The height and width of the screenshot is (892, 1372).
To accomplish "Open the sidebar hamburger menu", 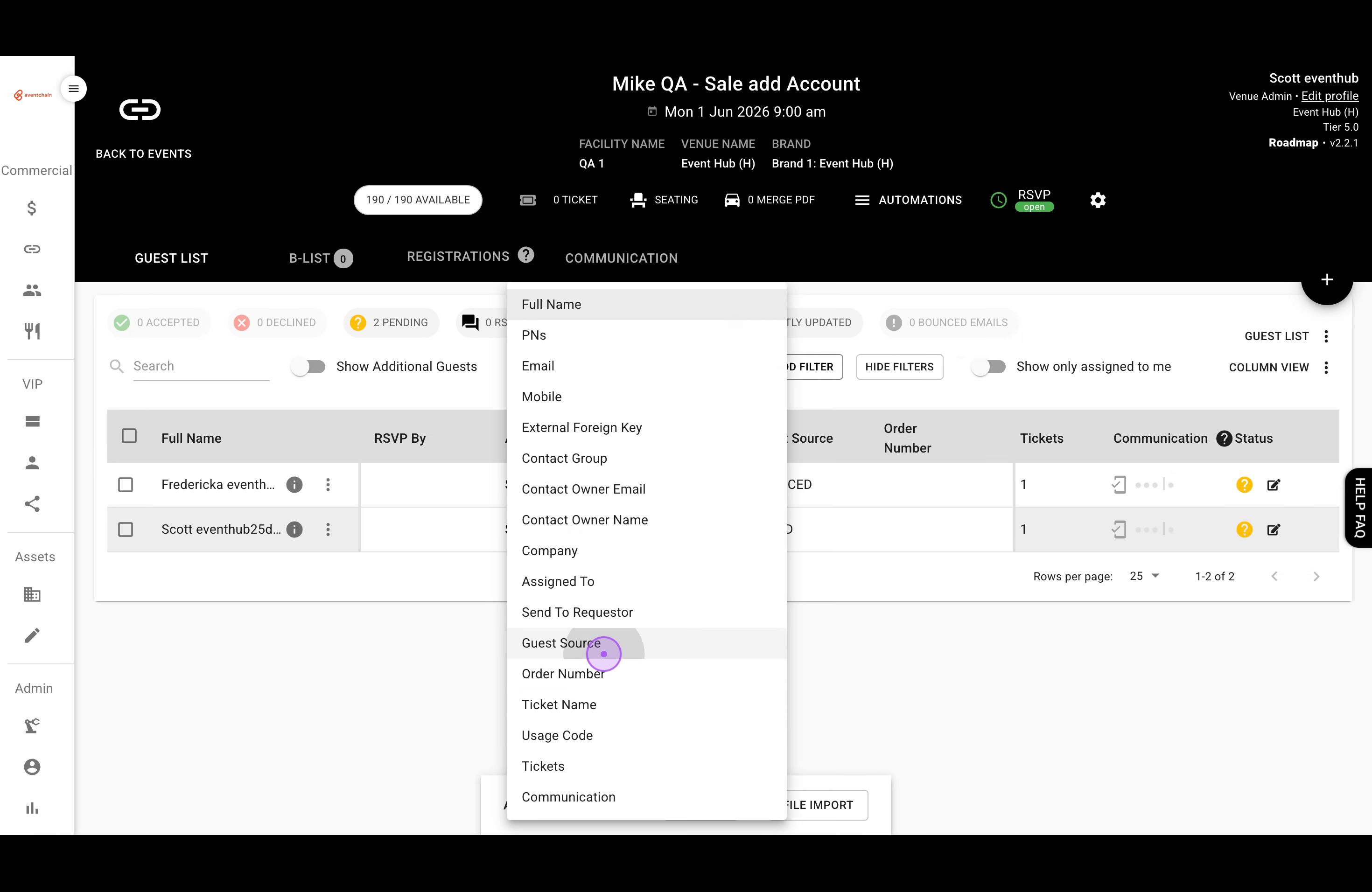I will point(74,89).
